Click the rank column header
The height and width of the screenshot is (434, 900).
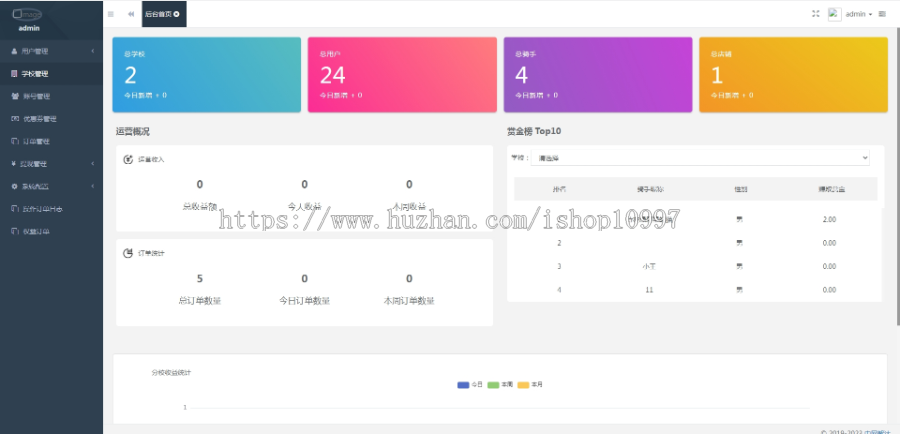(x=559, y=189)
